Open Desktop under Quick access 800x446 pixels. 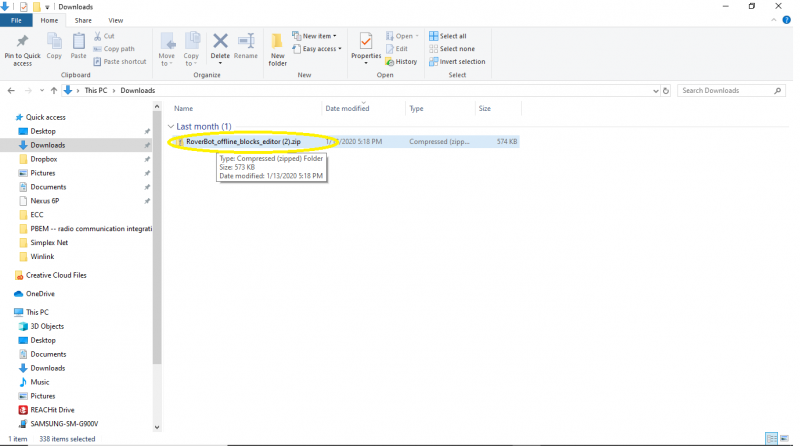coord(43,131)
